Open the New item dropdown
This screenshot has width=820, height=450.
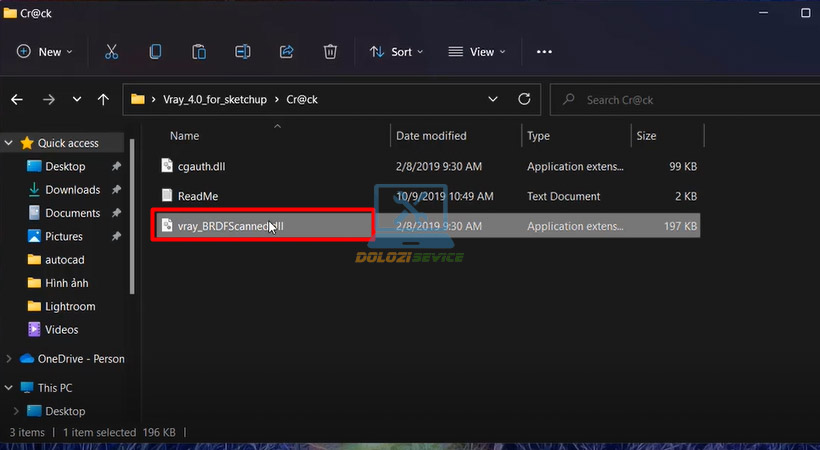click(46, 52)
